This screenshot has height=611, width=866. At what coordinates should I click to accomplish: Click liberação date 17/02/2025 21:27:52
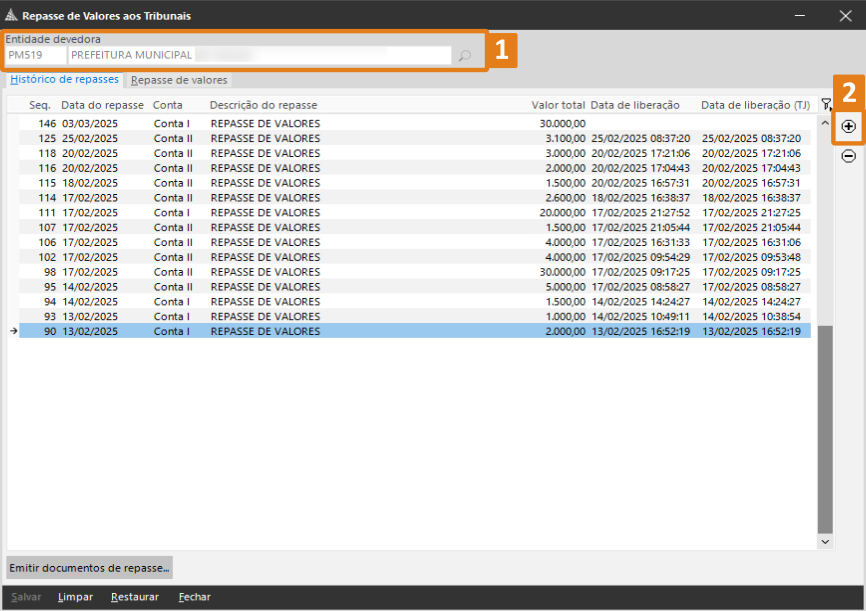point(641,213)
